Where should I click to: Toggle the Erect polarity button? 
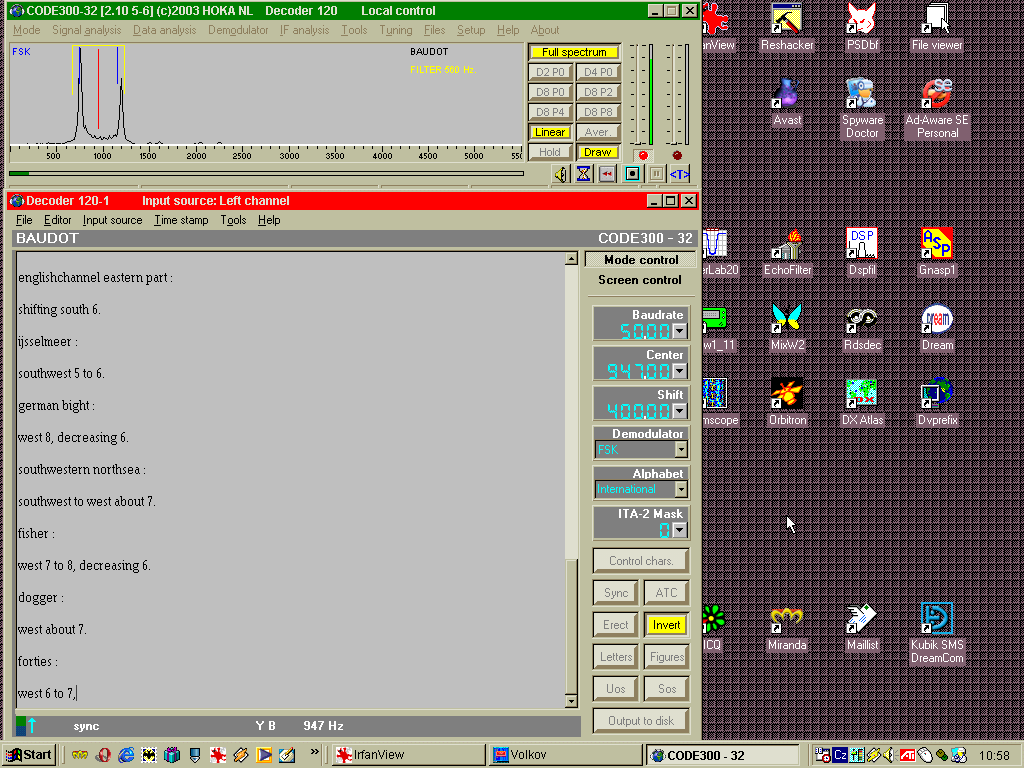[x=616, y=625]
